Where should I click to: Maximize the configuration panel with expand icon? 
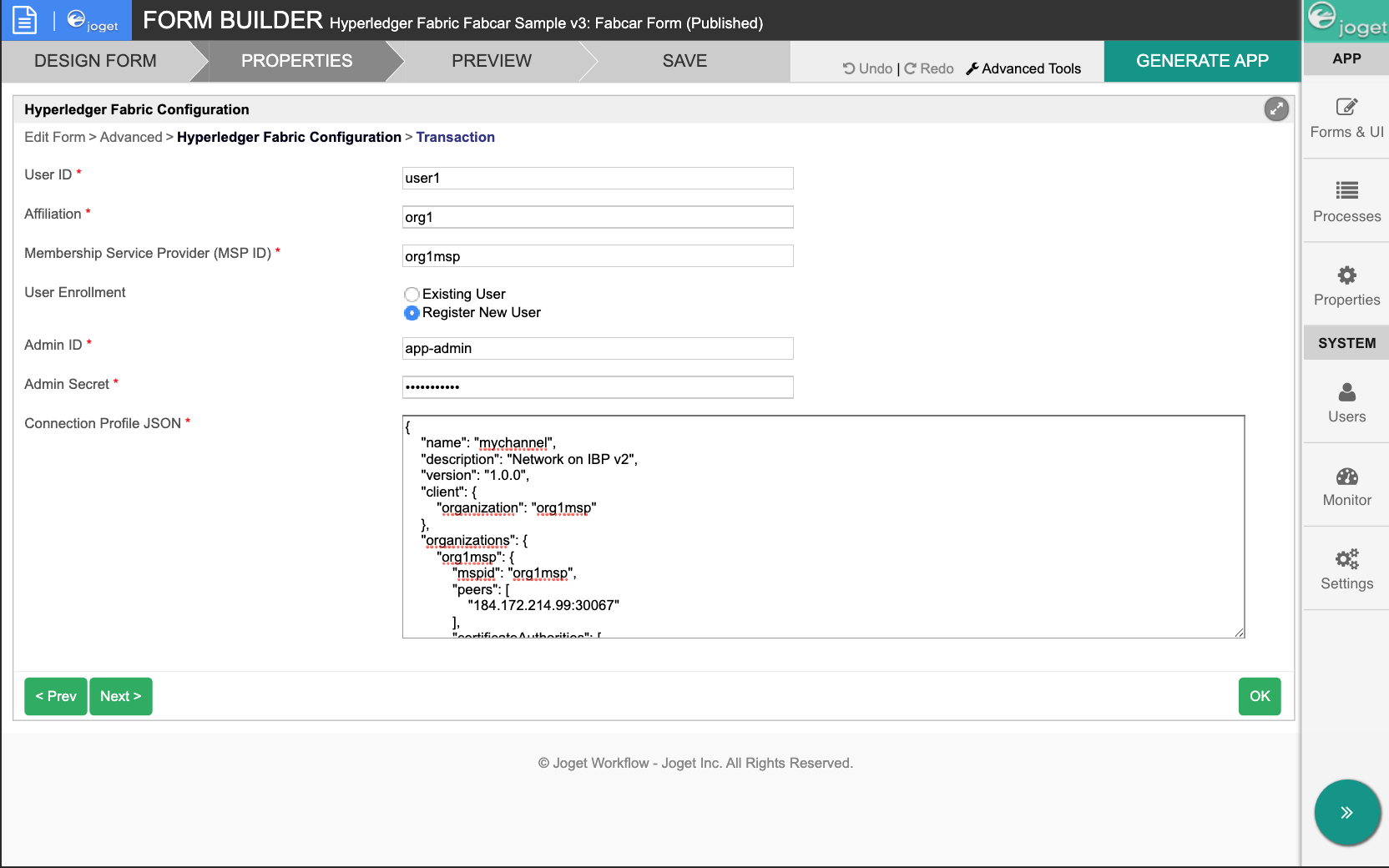(x=1275, y=109)
